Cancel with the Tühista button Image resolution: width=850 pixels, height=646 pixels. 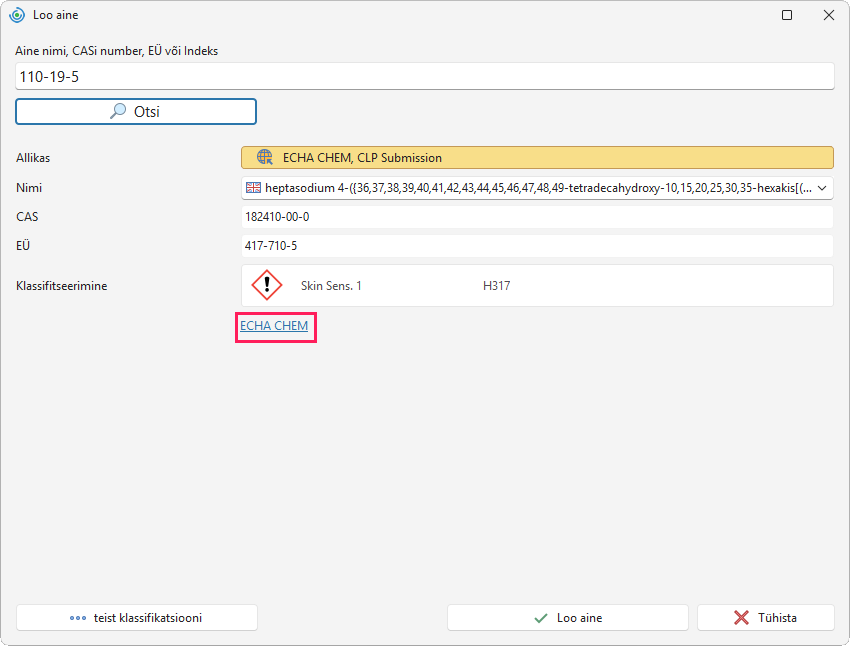[765, 618]
